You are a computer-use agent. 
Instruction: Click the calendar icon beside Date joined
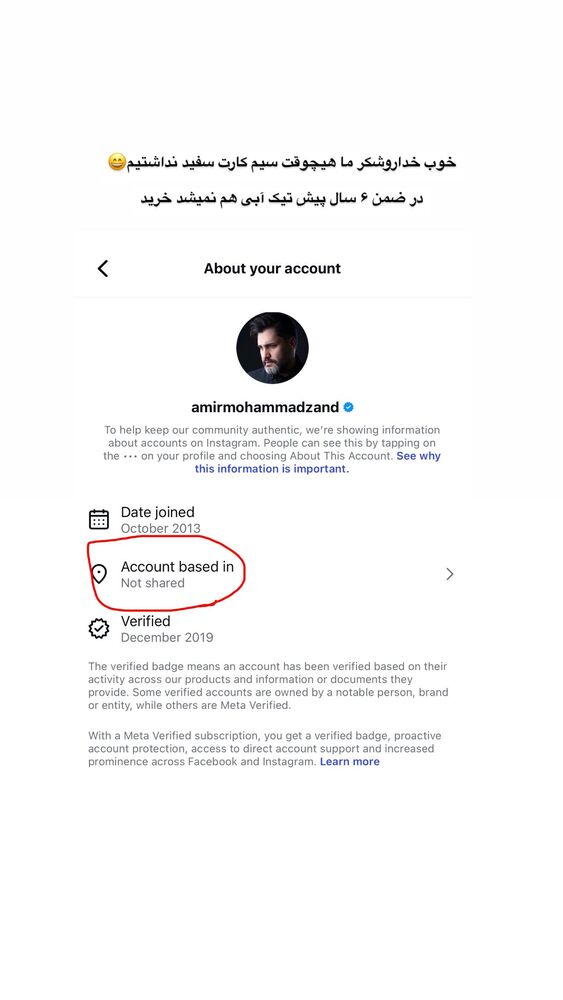click(99, 519)
